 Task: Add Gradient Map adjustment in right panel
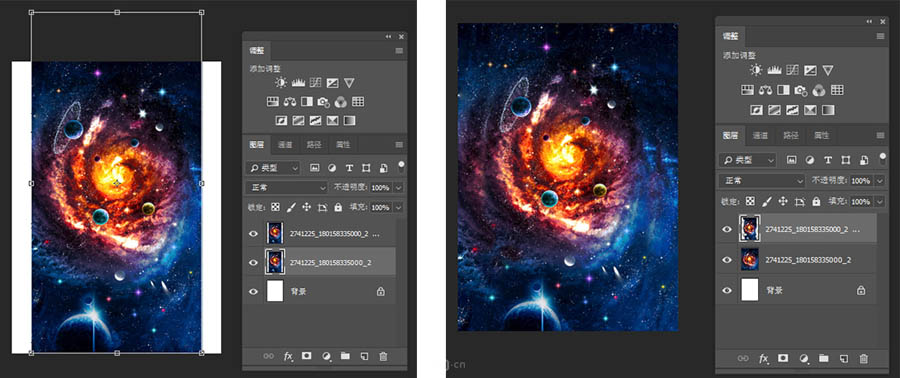(827, 109)
